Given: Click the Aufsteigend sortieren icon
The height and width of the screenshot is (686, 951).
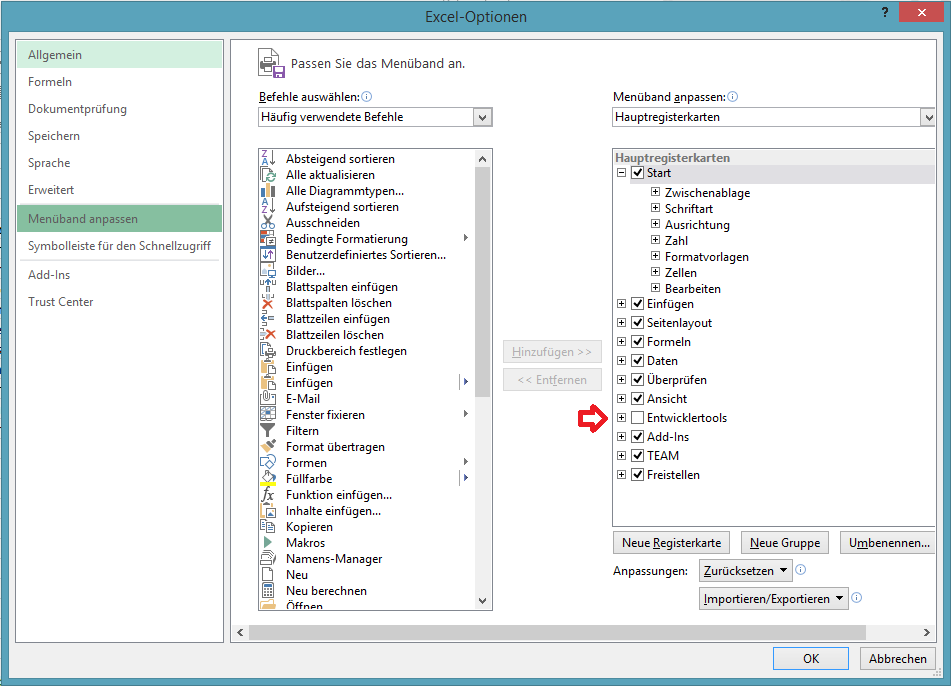Looking at the screenshot, I should 268,207.
